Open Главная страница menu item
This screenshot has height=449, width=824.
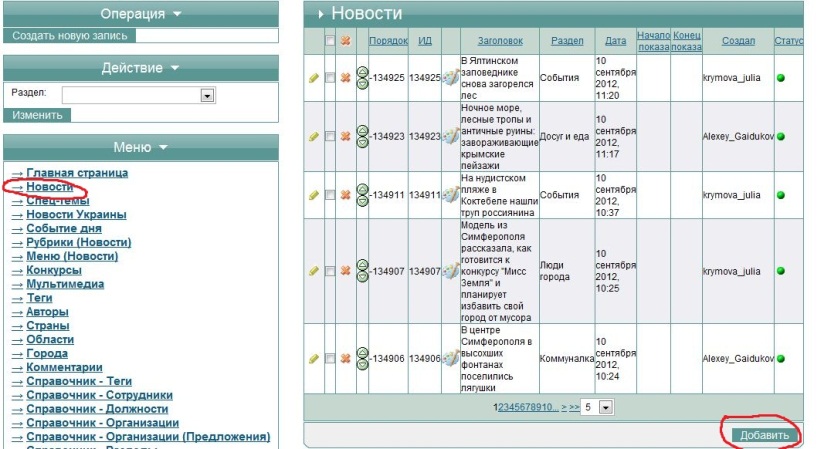pyautogui.click(x=77, y=173)
